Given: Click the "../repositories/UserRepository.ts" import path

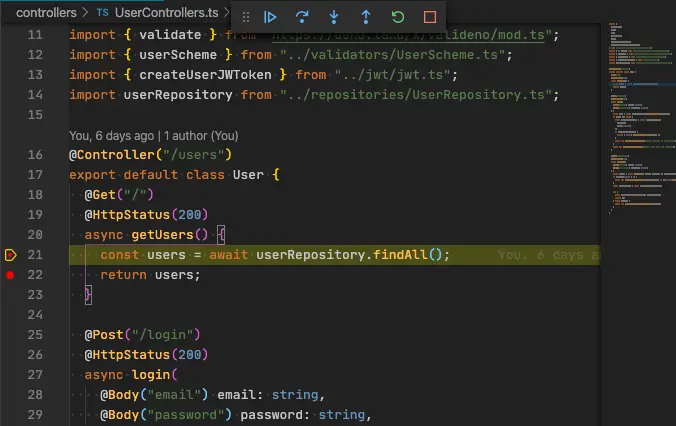Looking at the screenshot, I should [x=415, y=95].
